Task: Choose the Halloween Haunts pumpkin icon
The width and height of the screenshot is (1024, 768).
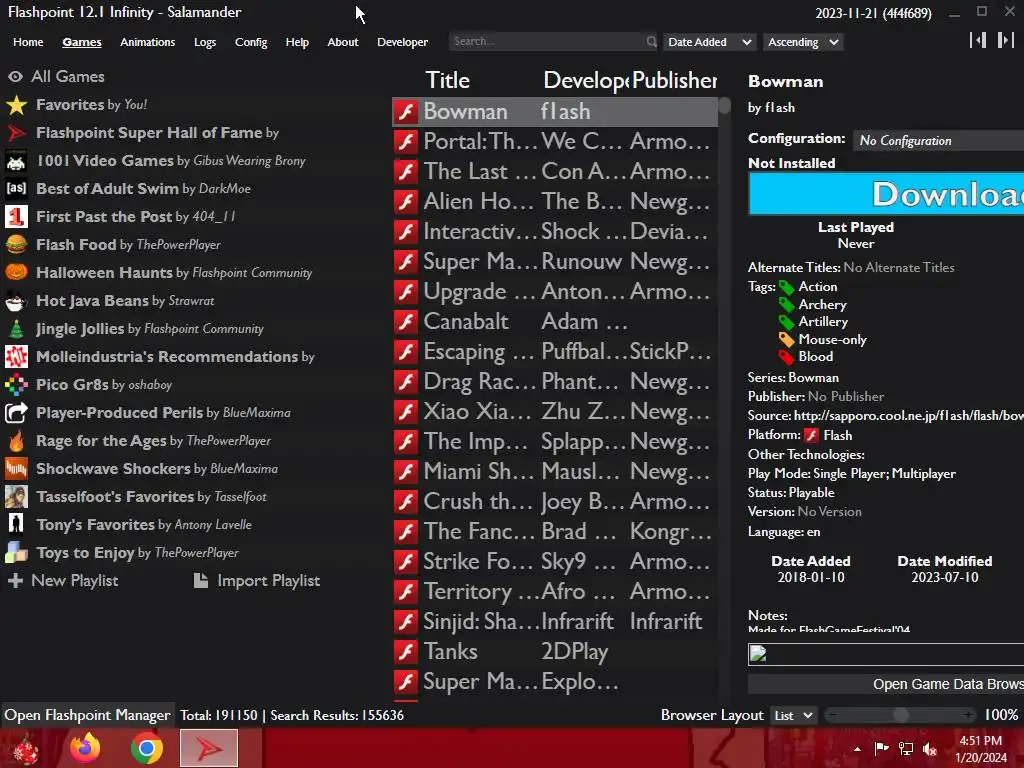Action: (16, 272)
